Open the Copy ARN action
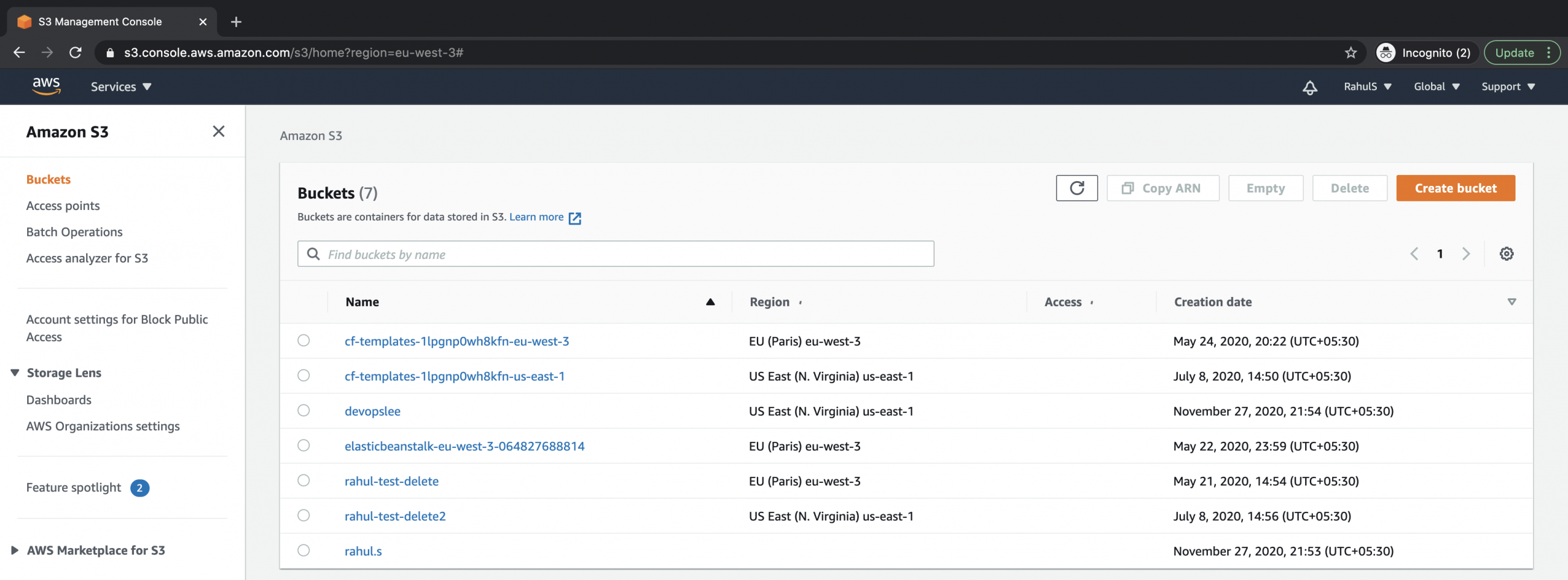 (1163, 188)
